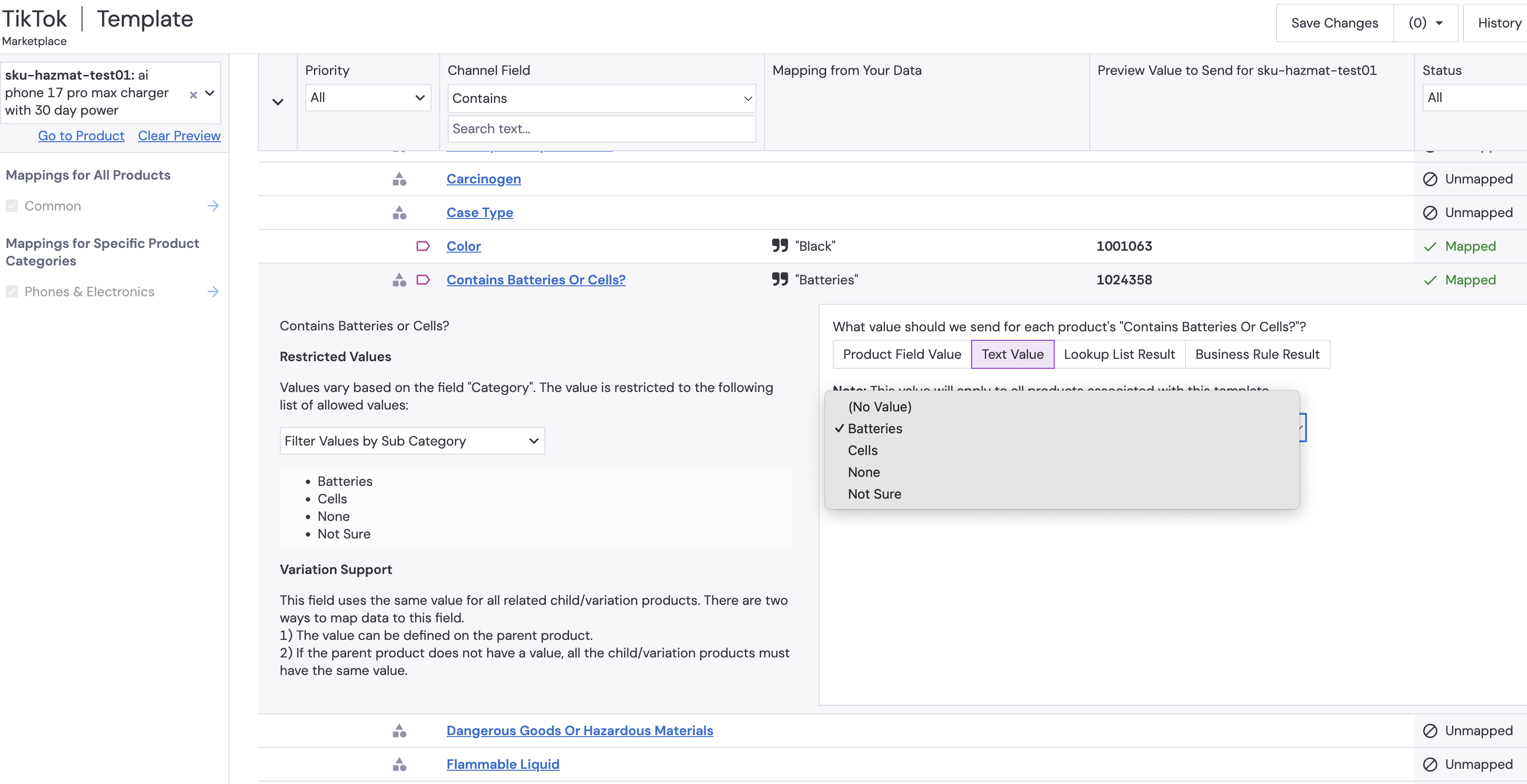Open the Channel Field Contains dropdown
The width and height of the screenshot is (1527, 784).
point(601,99)
